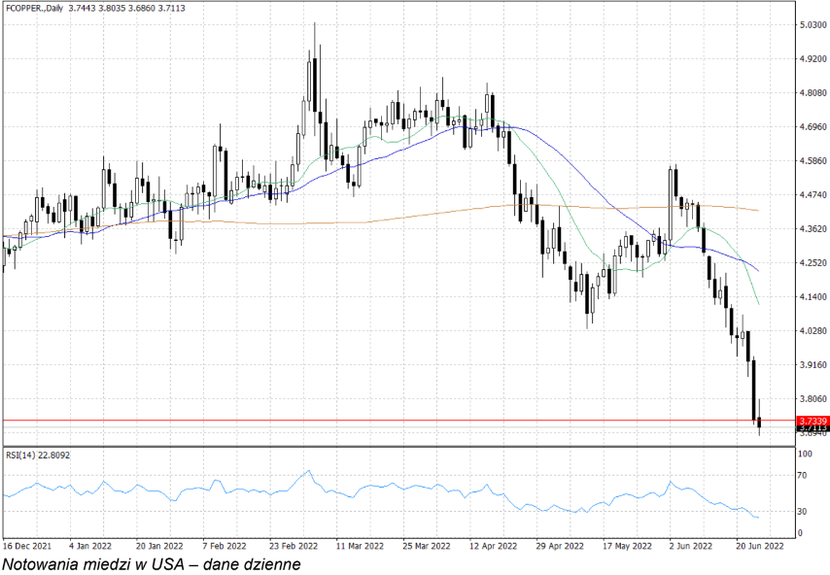Click the 4.4740 price axis label
830x575 pixels.
coord(811,195)
